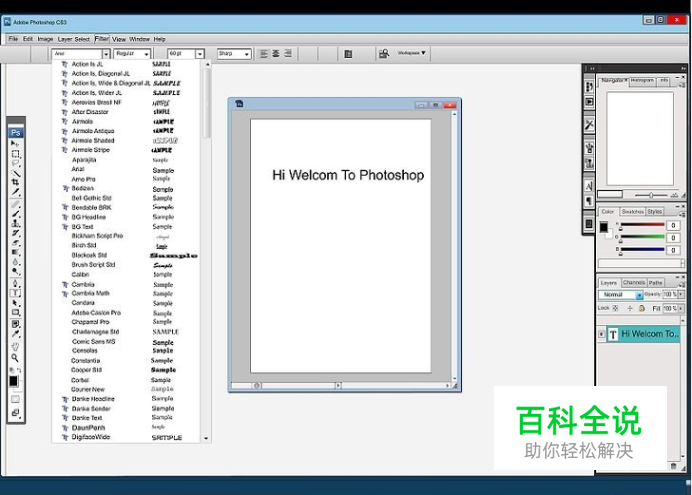Click the font list scroll down arrow
The image size is (692, 495).
[x=206, y=439]
